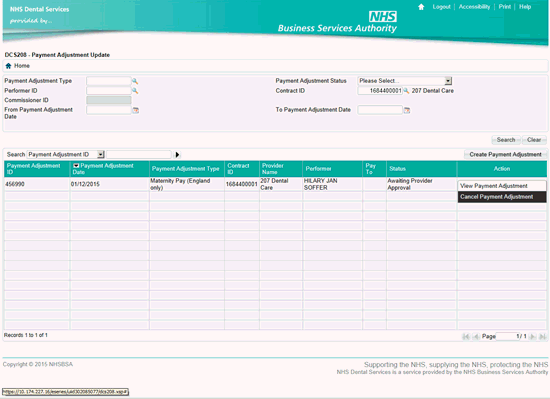Click the Logout link
This screenshot has height=399, width=550.
coord(441,7)
